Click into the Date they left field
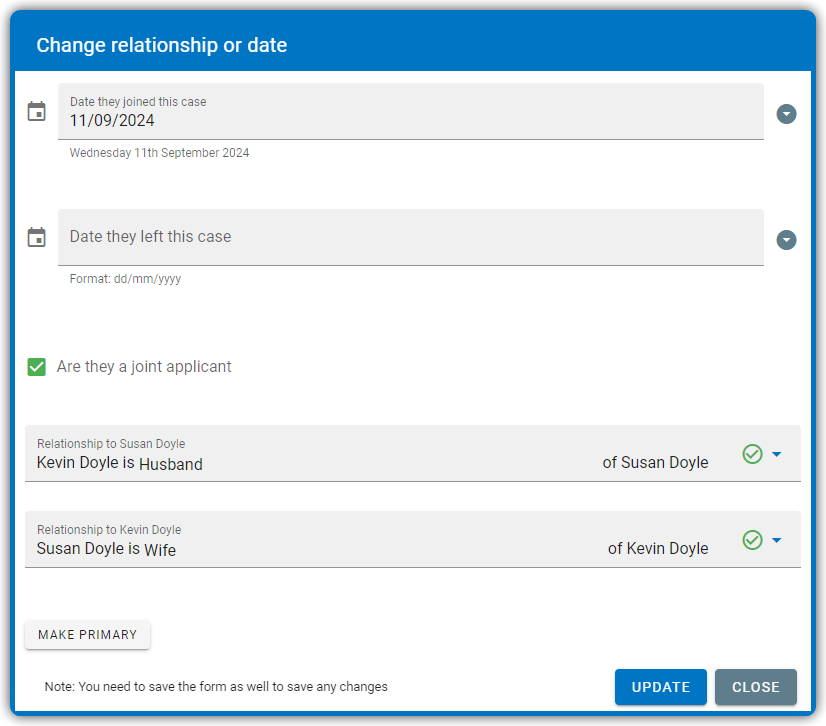This screenshot has width=826, height=726. [411, 237]
